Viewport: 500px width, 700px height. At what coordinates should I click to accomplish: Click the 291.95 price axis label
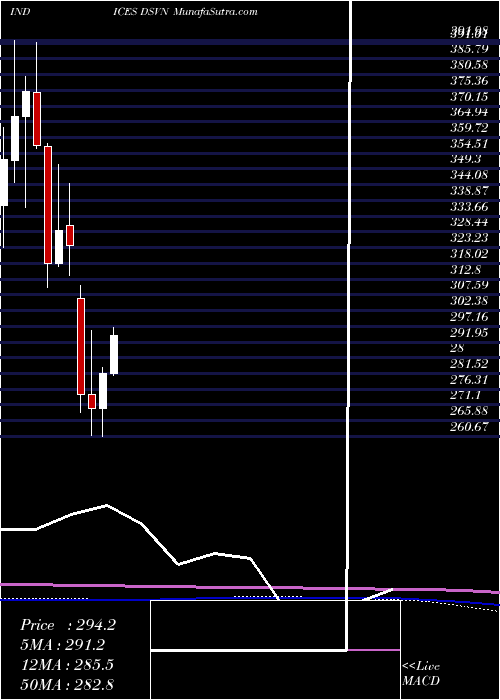point(469,333)
